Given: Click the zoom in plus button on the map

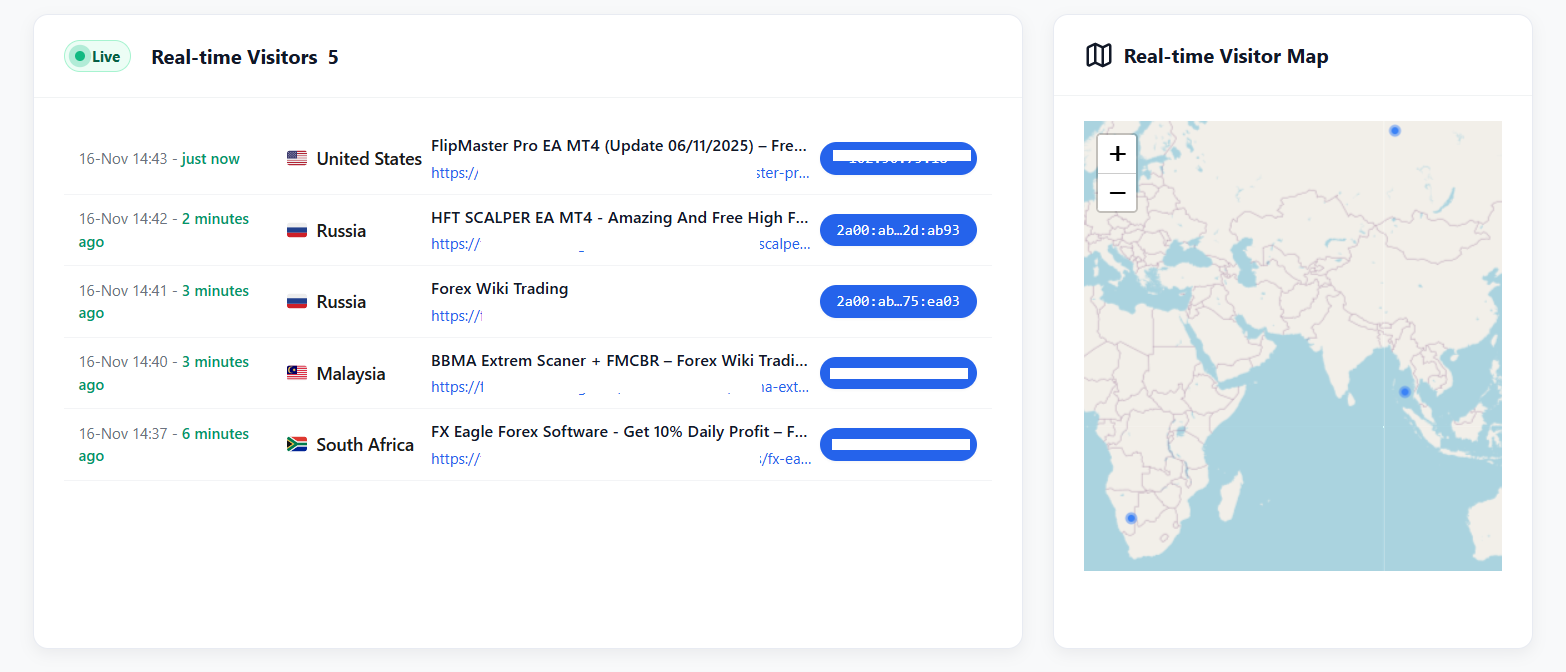Looking at the screenshot, I should tap(1116, 154).
